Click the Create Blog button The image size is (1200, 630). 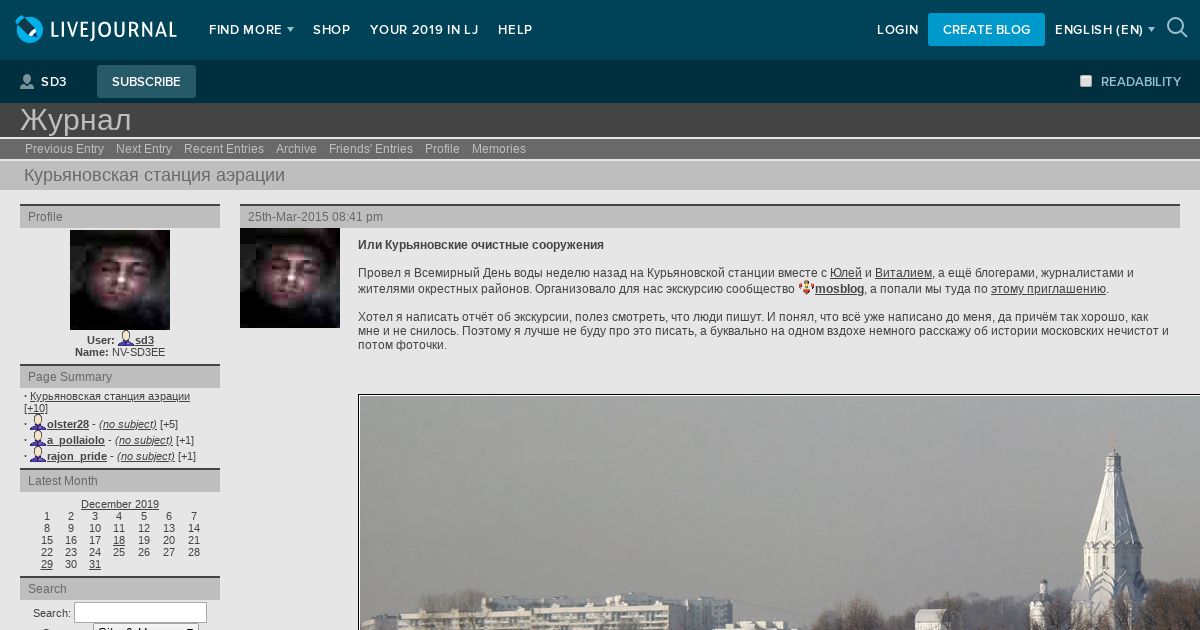[x=986, y=30]
